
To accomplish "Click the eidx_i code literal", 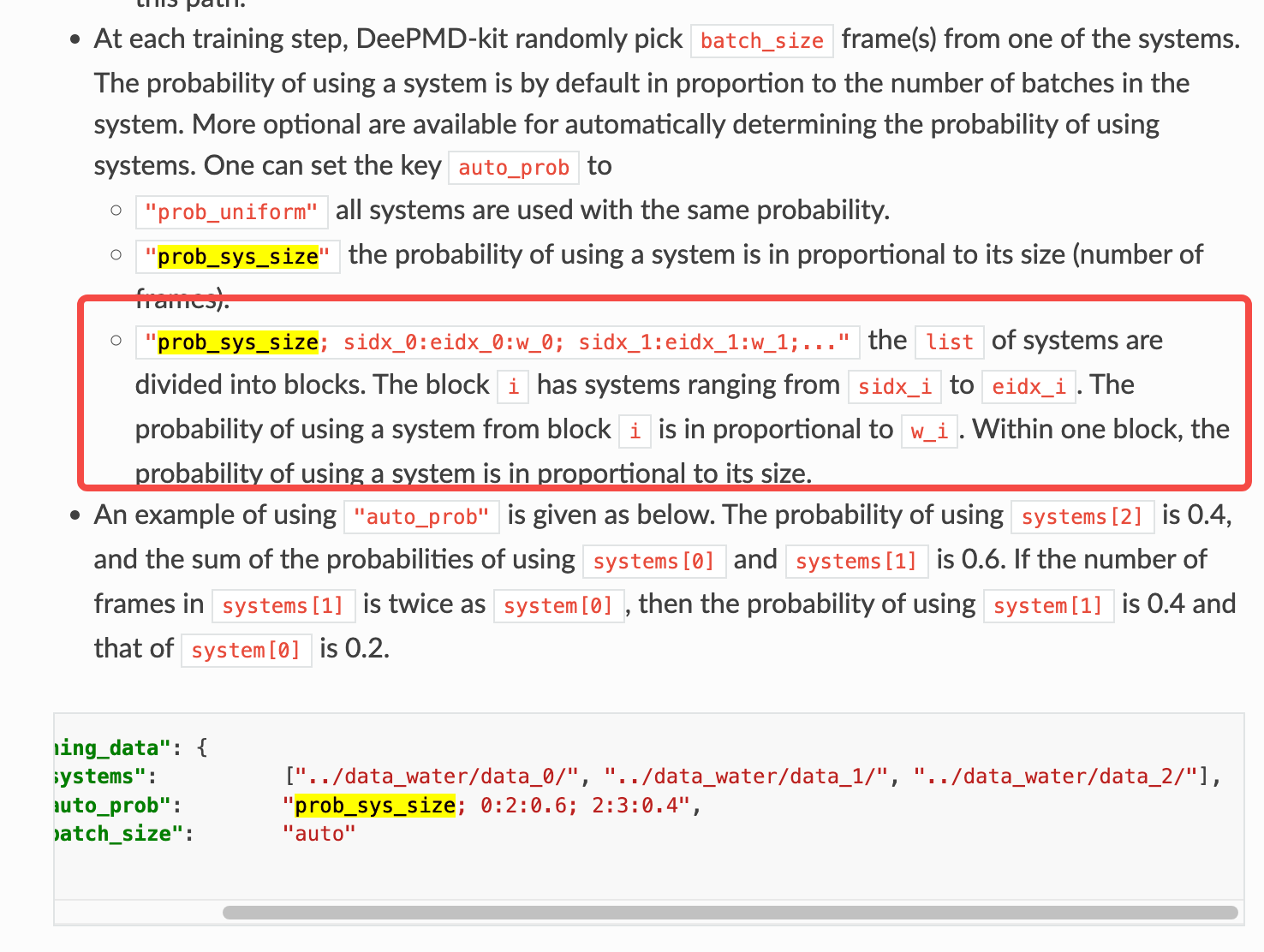I will pos(1028,386).
